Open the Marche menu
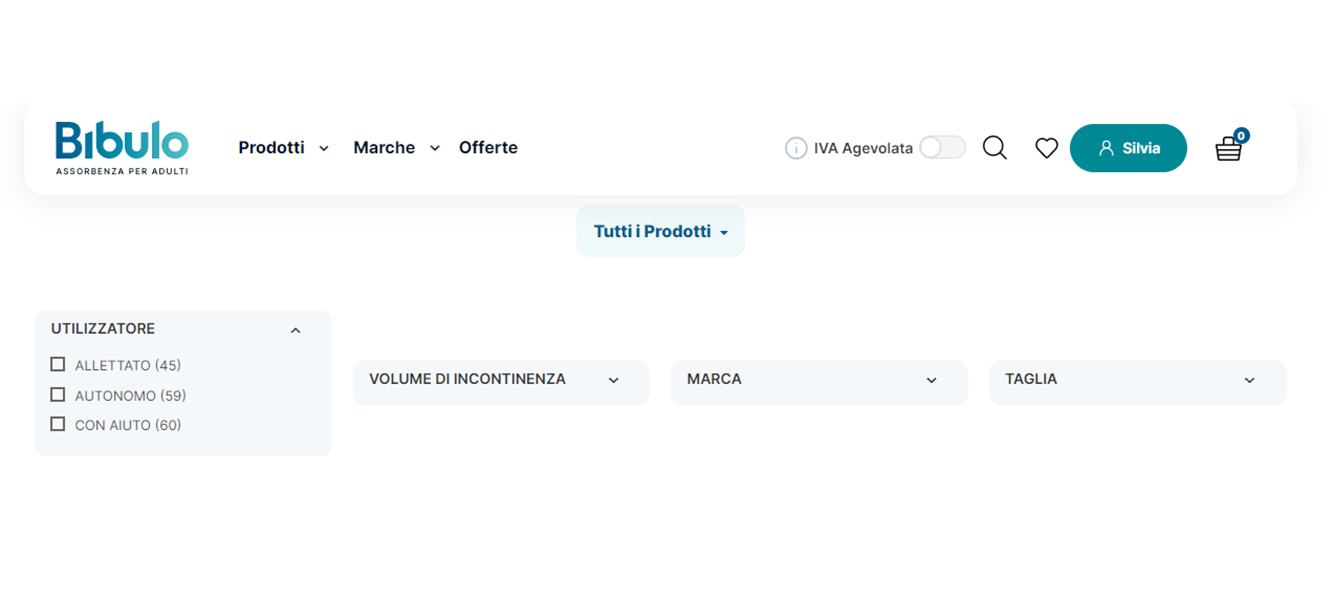Image resolution: width=1332 pixels, height=593 pixels. 396,148
